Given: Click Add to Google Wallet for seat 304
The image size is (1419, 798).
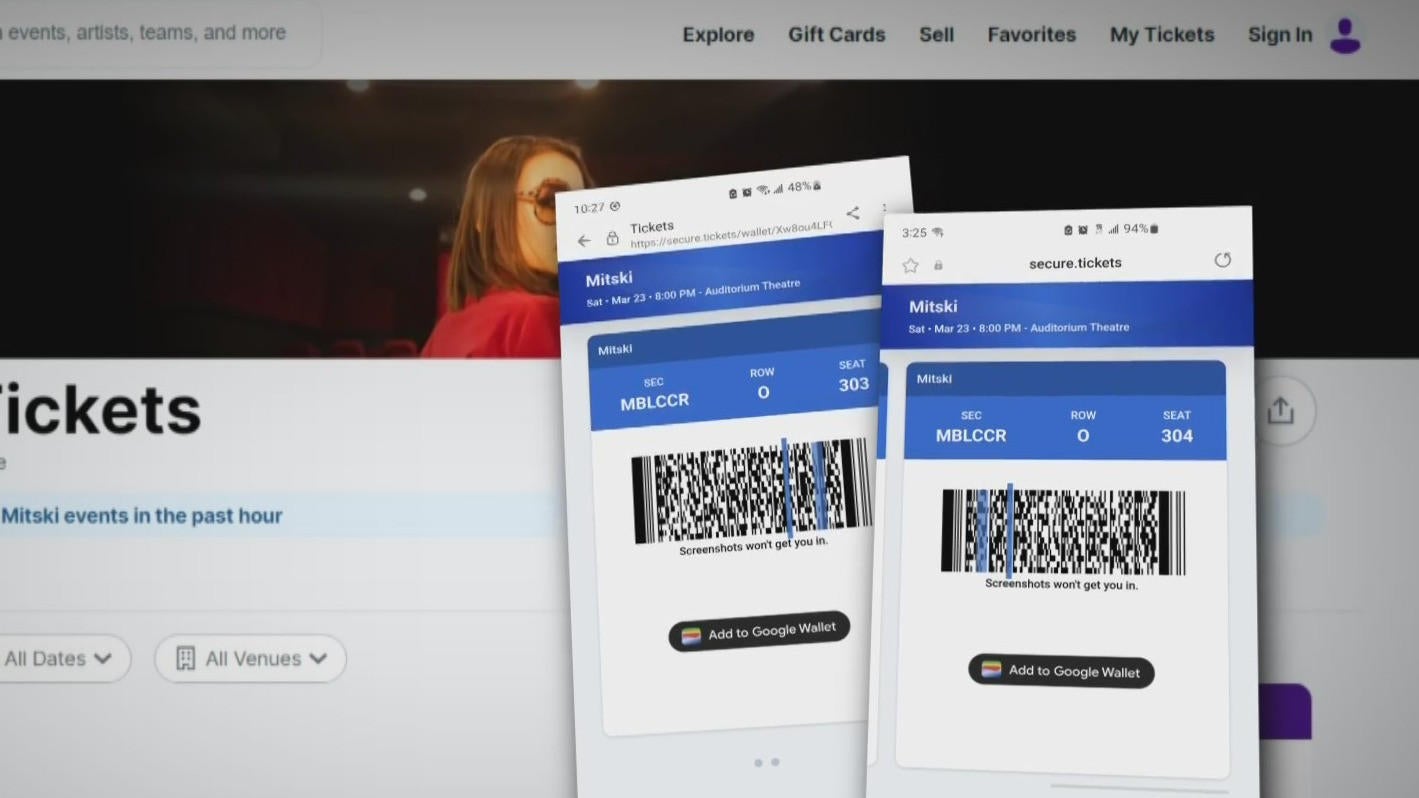Looking at the screenshot, I should tap(1060, 671).
